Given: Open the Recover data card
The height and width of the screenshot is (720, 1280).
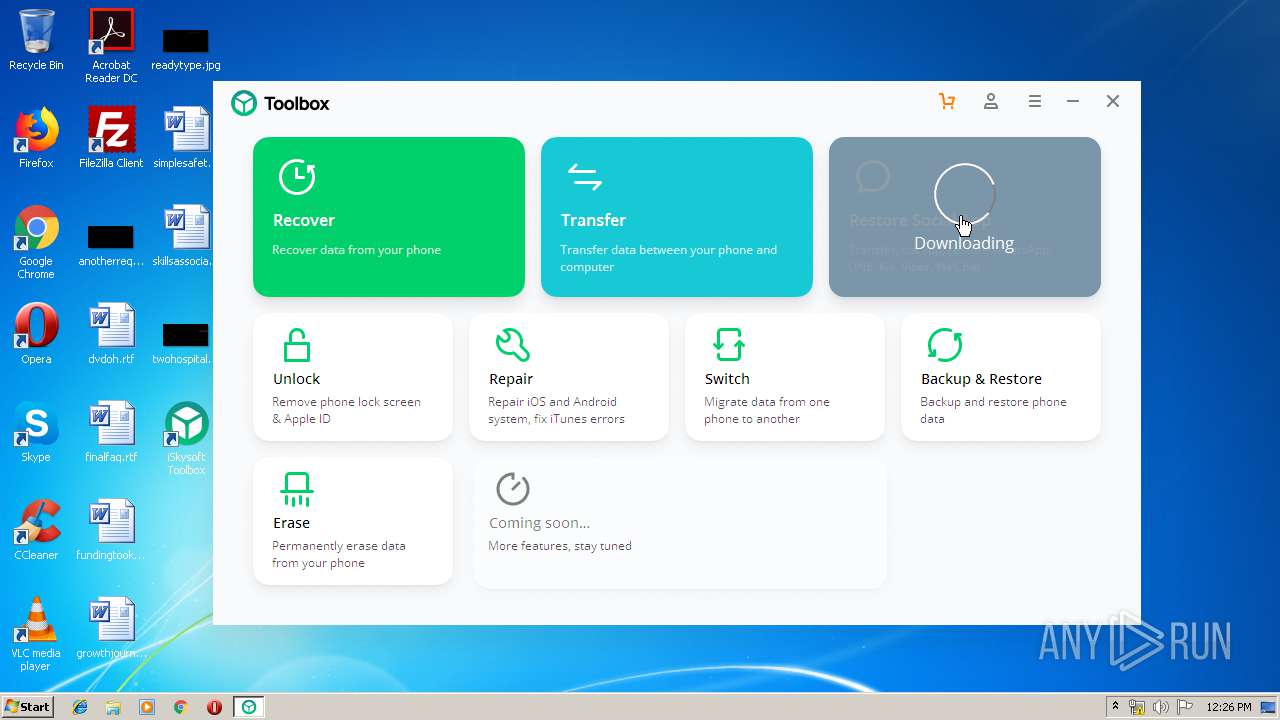Looking at the screenshot, I should coord(389,217).
